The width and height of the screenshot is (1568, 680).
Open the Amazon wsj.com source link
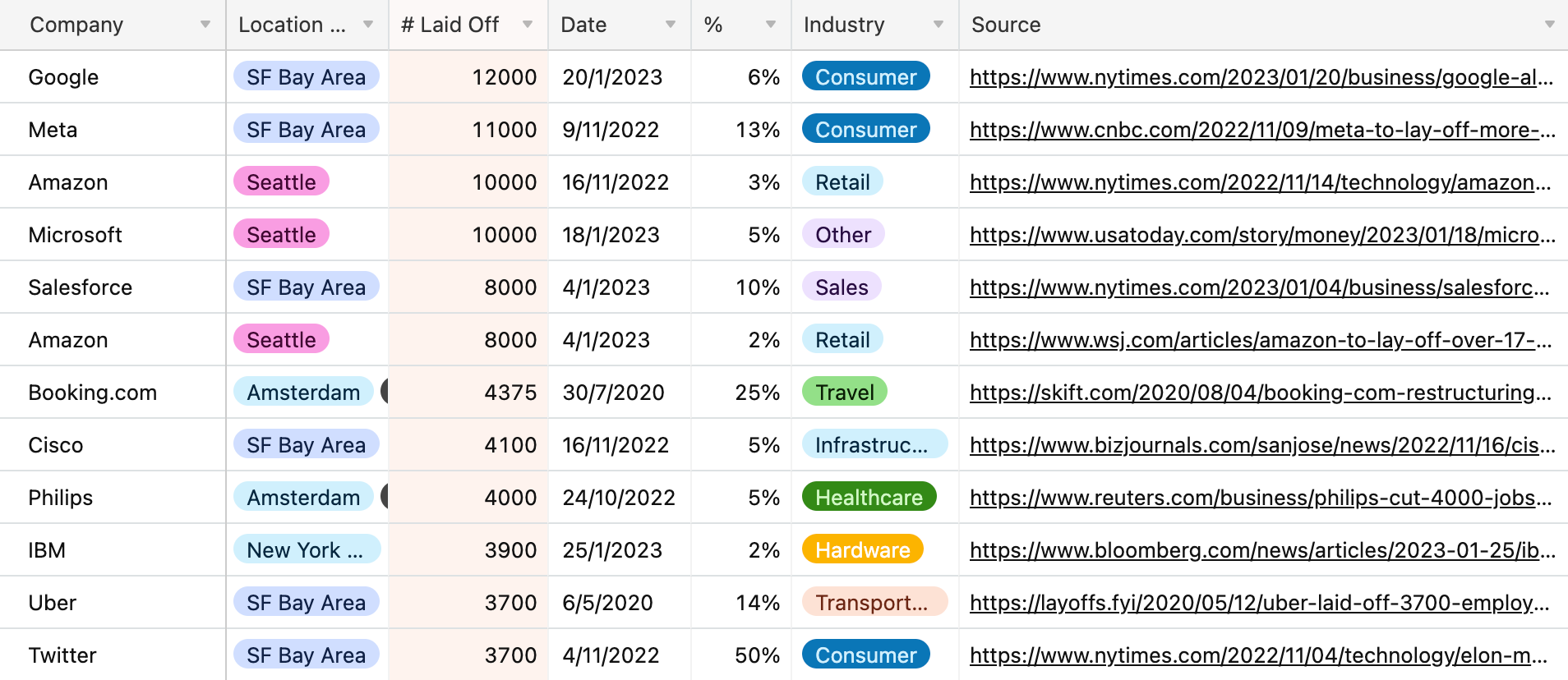[x=1261, y=340]
